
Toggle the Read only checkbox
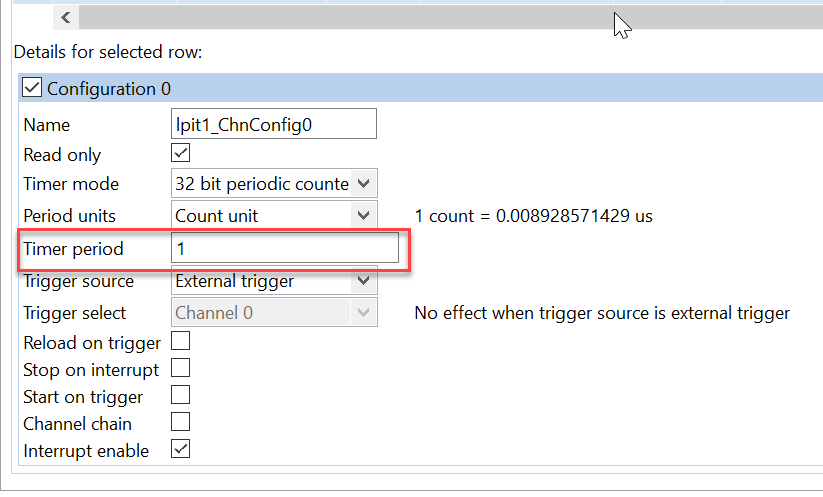181,154
